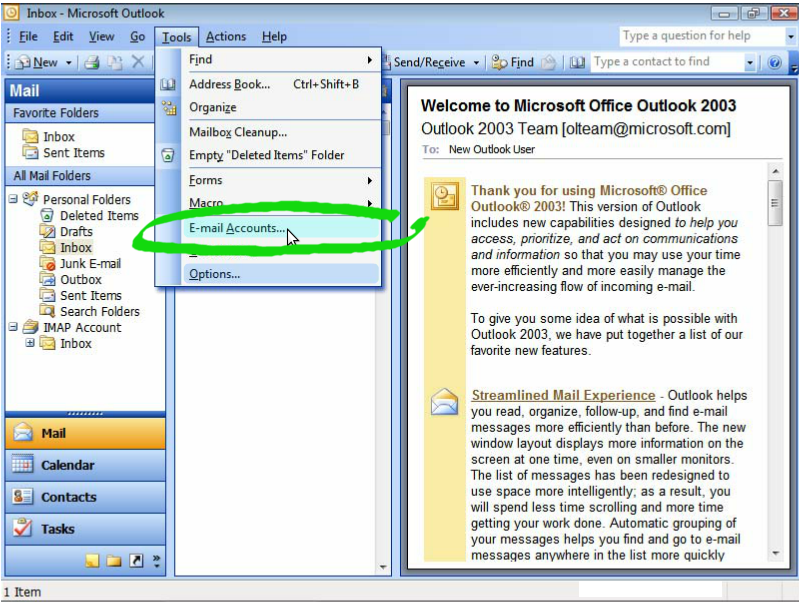Open the Help menu
The height and width of the screenshot is (602, 799).
pos(274,37)
